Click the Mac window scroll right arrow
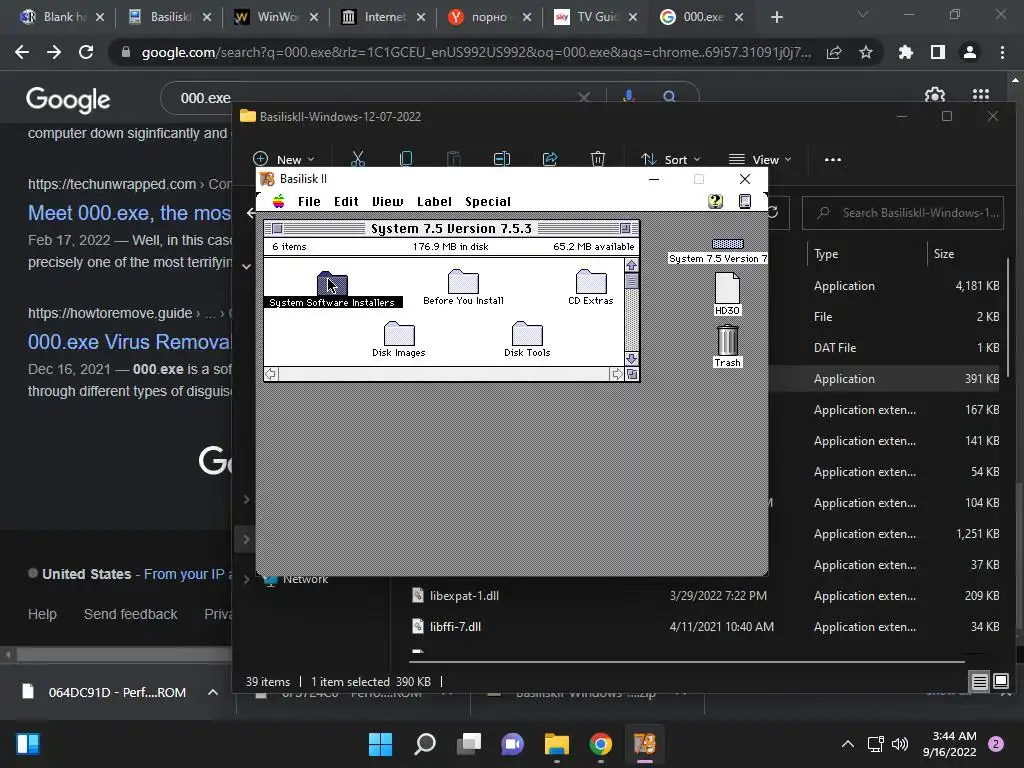1024x768 pixels. point(617,374)
